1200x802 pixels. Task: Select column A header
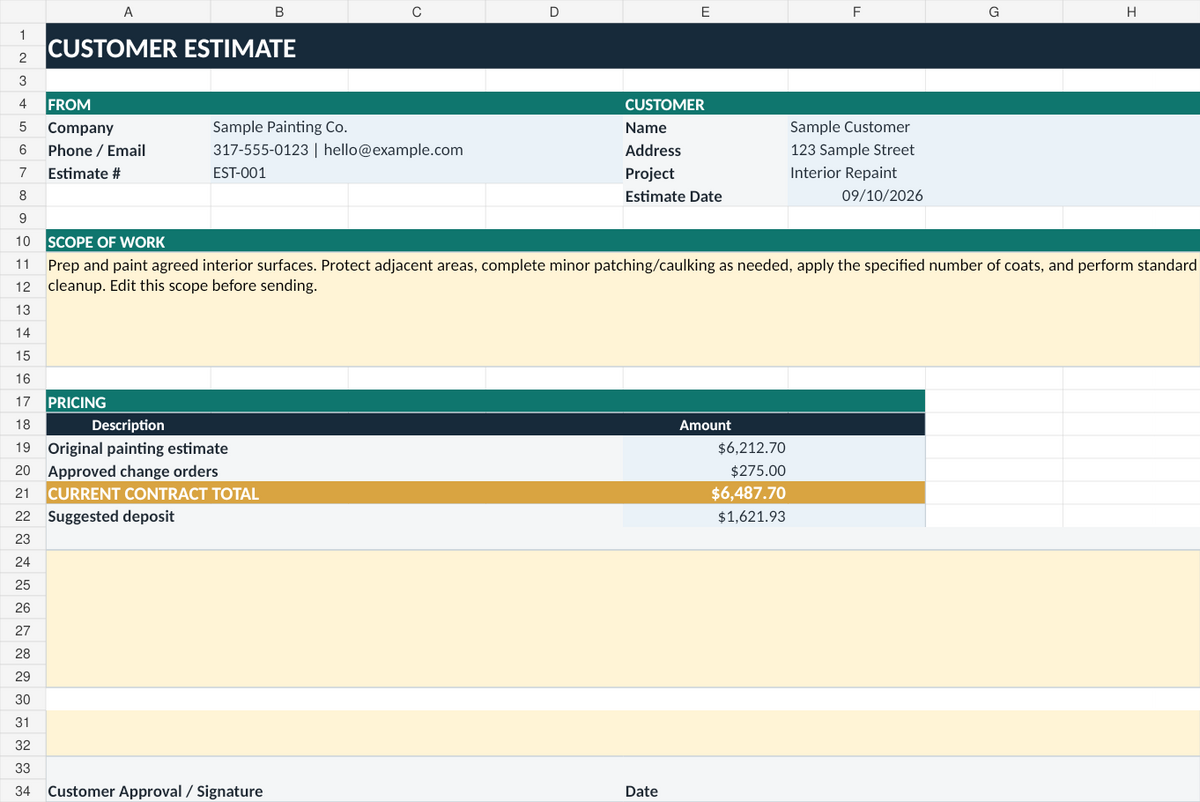coord(128,12)
